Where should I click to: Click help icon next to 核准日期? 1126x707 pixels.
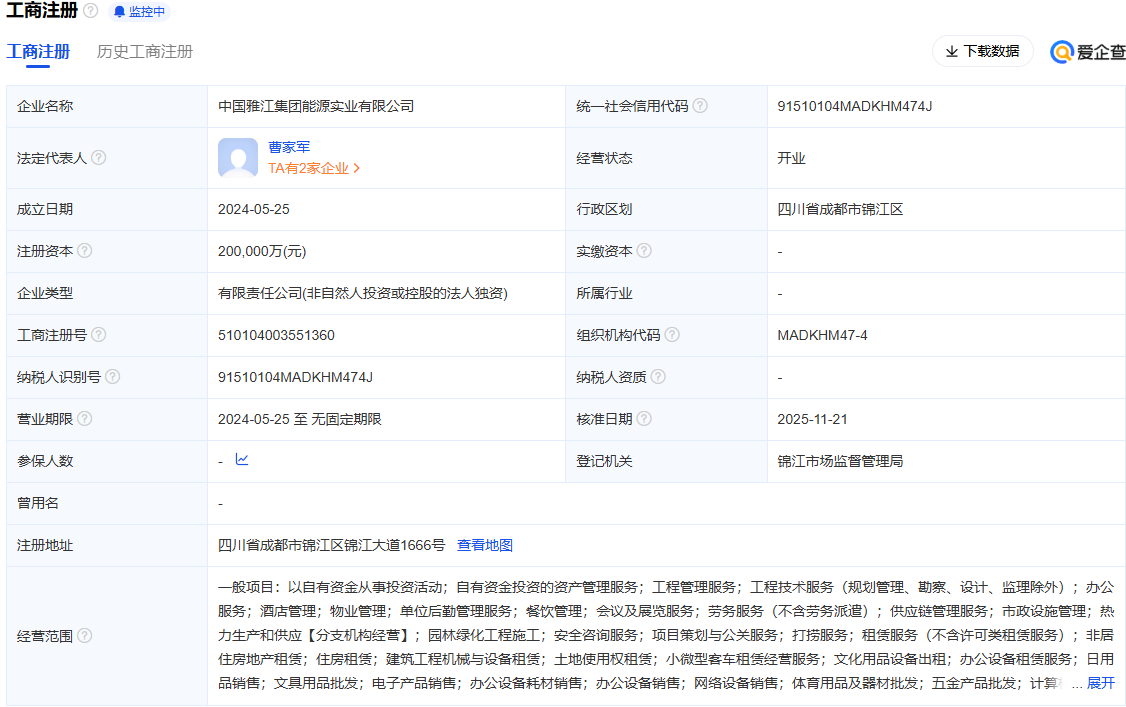point(644,419)
